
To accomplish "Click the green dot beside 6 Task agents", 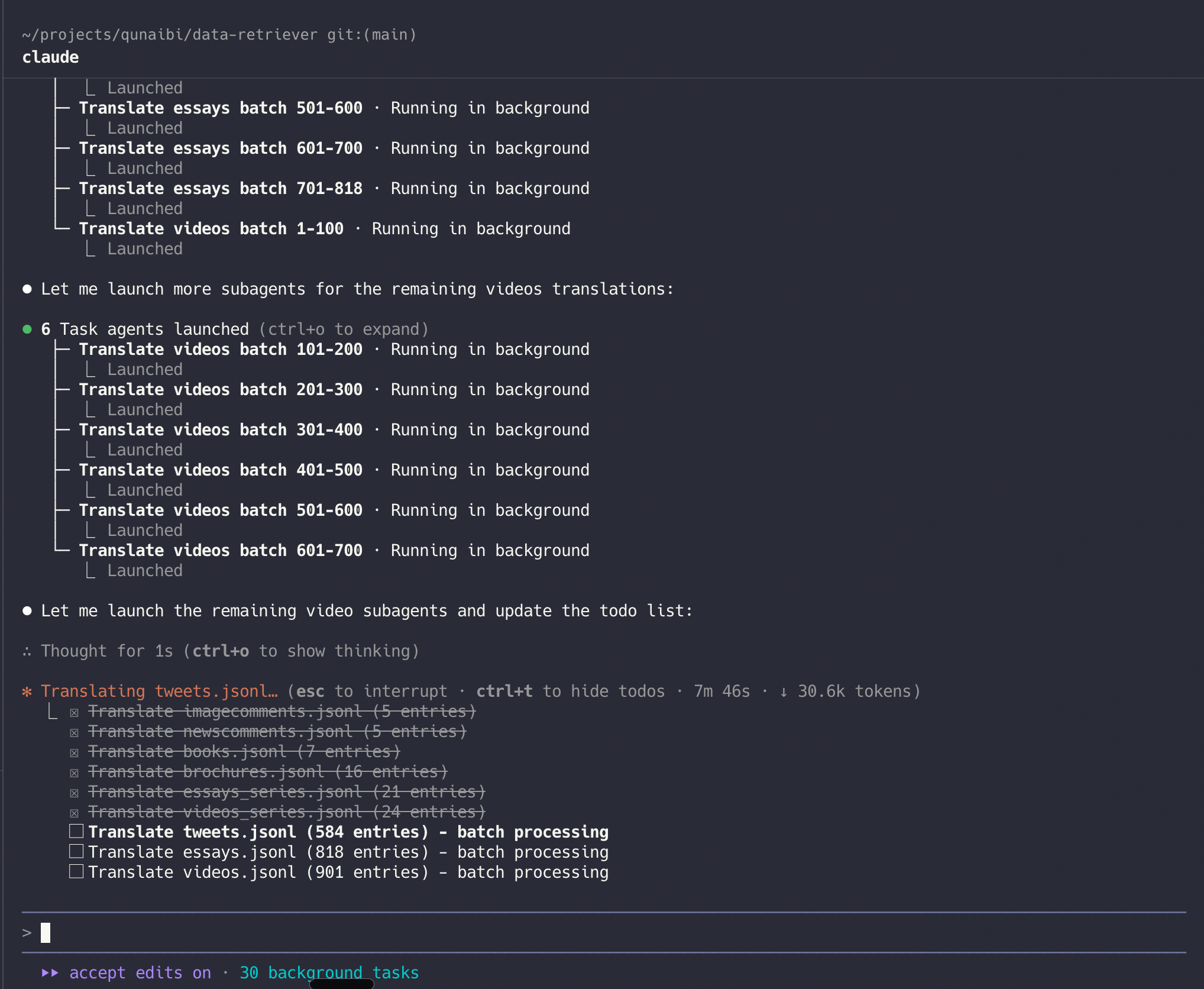I will pyautogui.click(x=27, y=329).
